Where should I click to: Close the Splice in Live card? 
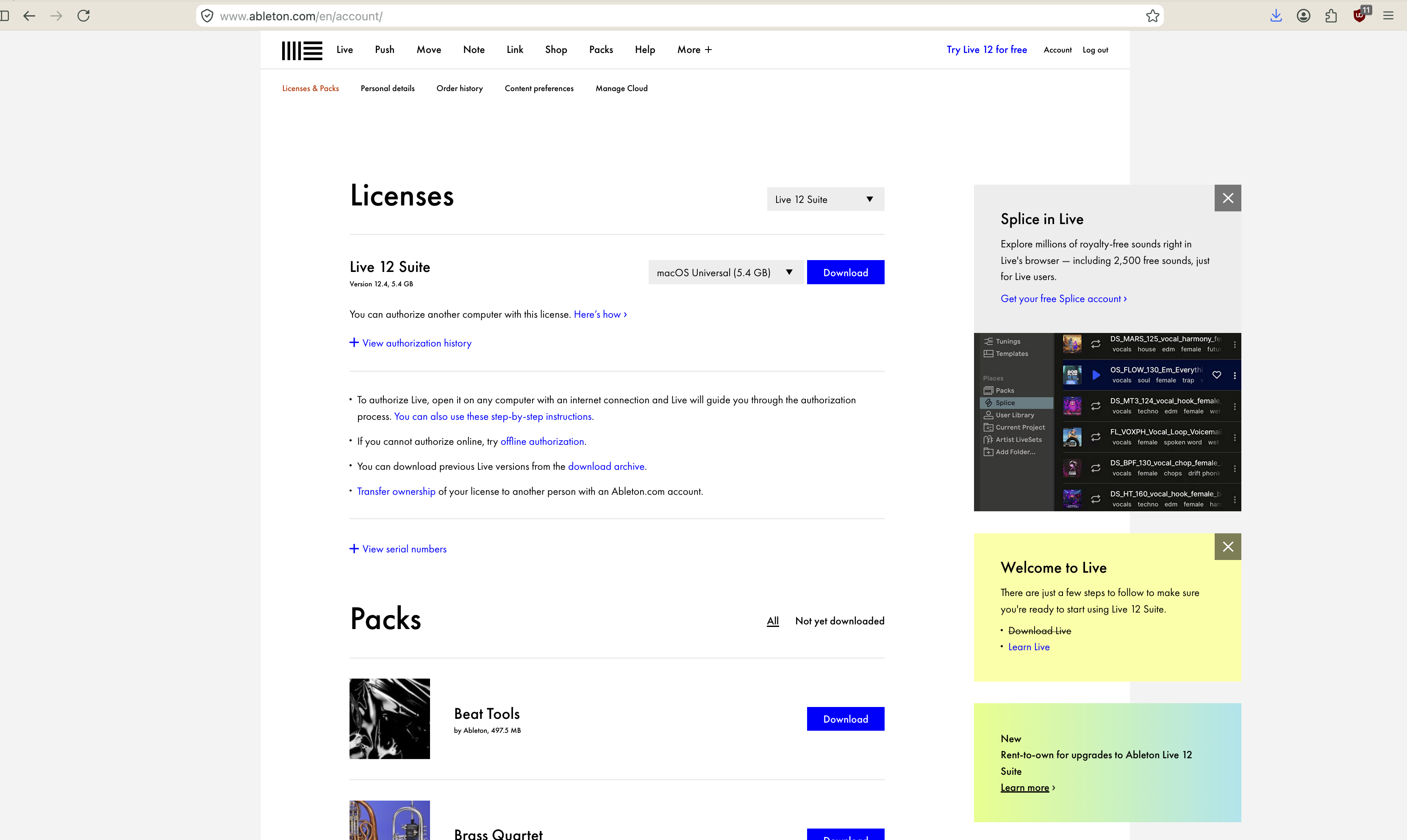1228,198
